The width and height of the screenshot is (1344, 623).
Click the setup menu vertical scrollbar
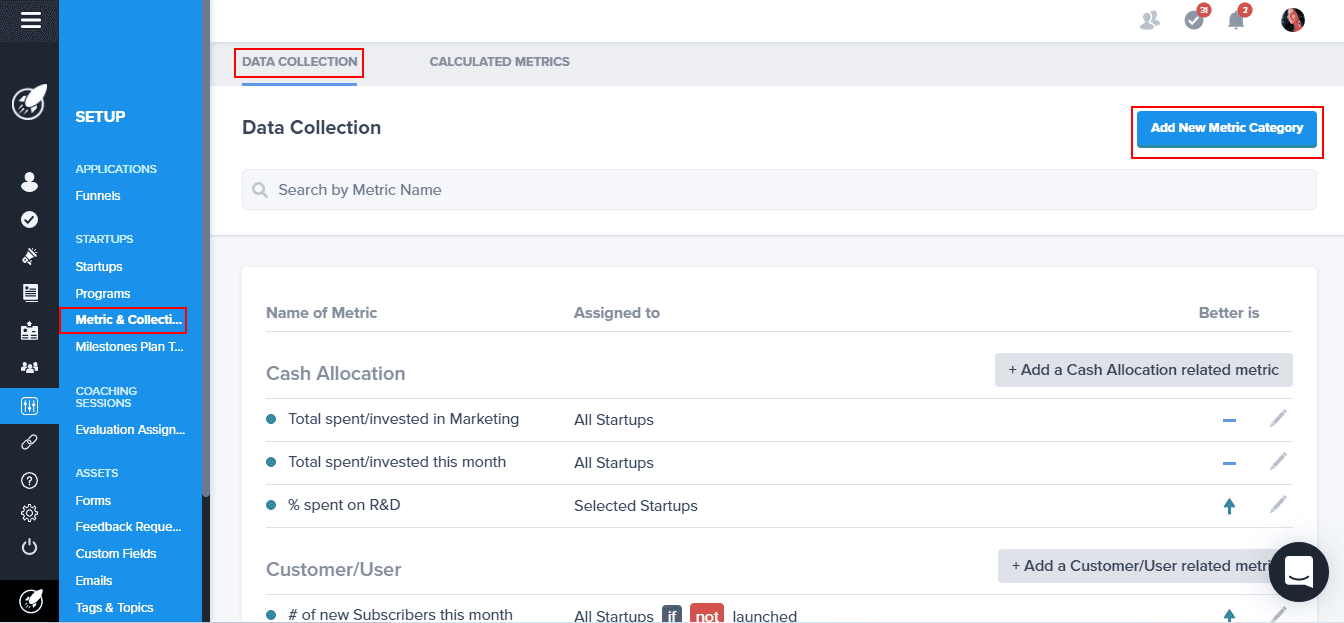206,250
